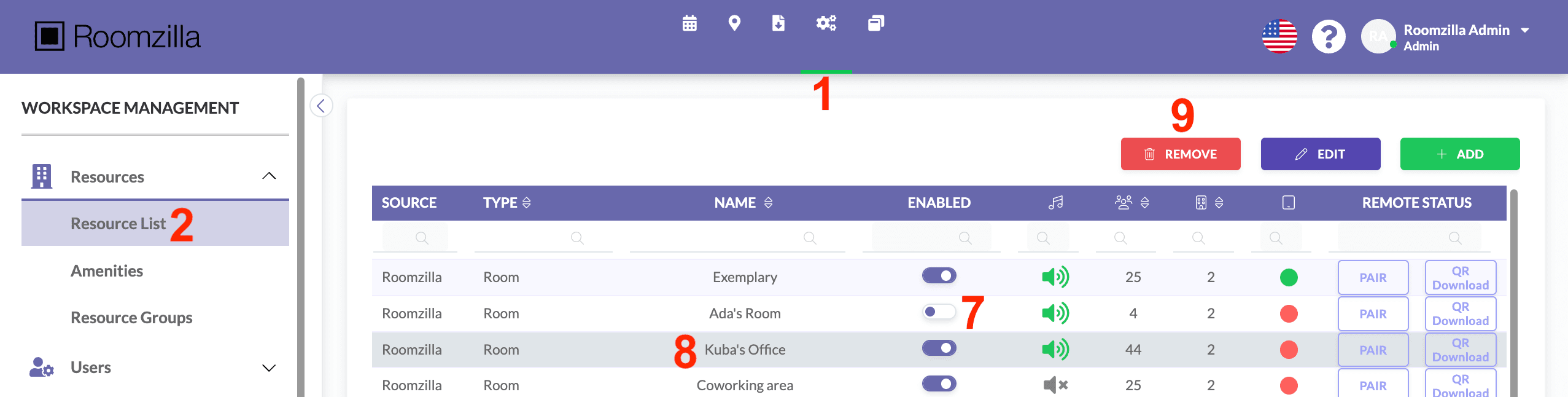Click the US flag language icon
The width and height of the screenshot is (1568, 397).
(1279, 37)
